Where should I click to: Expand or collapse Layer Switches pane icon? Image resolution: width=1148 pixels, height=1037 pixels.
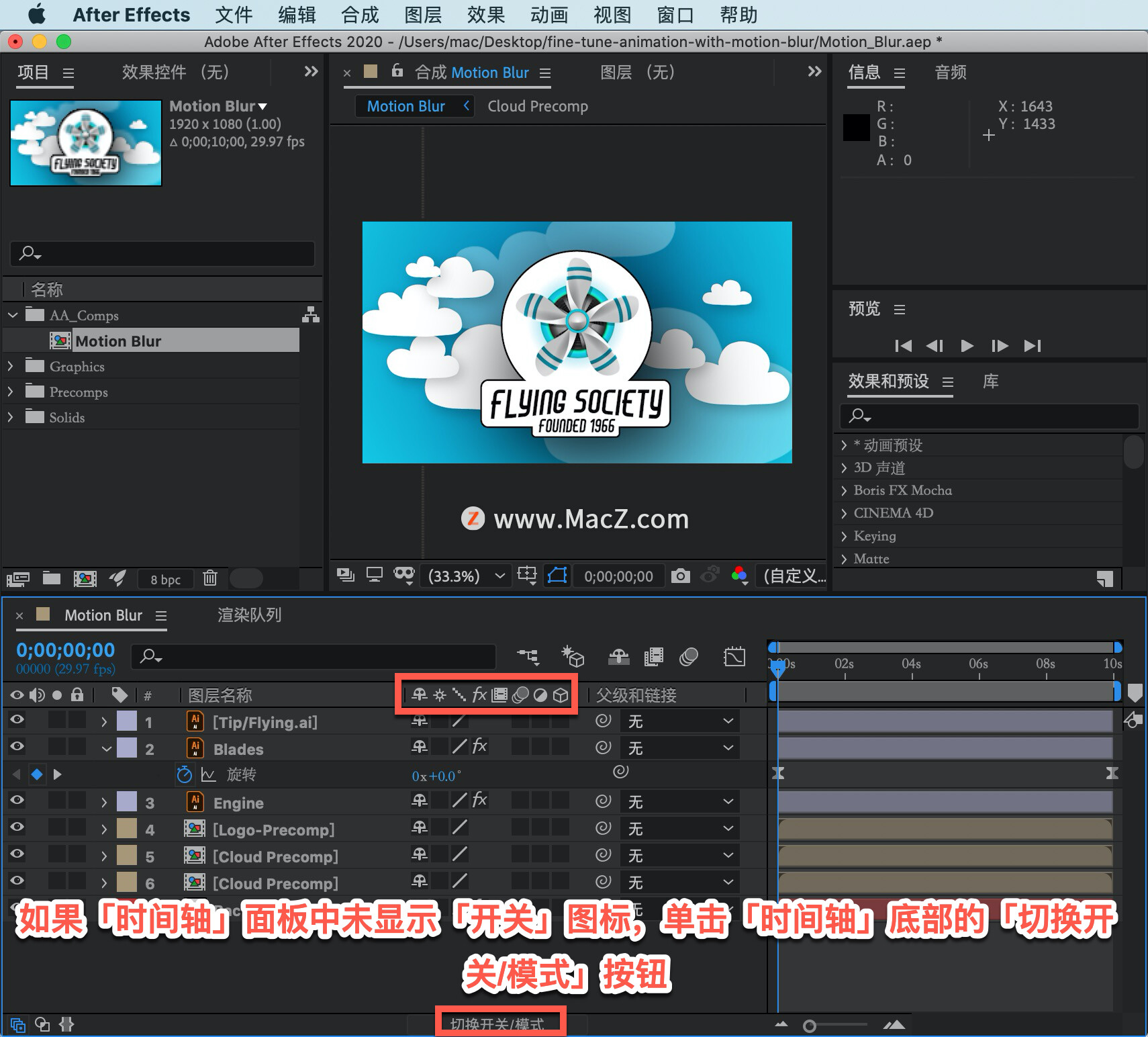click(18, 1025)
